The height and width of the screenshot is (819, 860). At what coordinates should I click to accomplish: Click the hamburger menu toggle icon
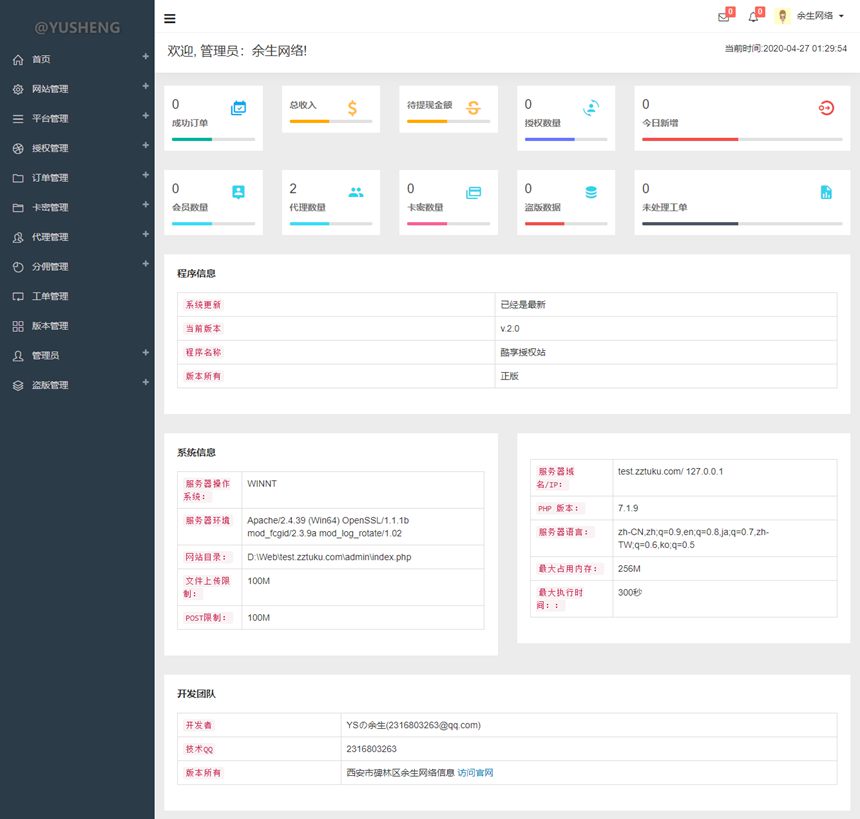pos(170,18)
